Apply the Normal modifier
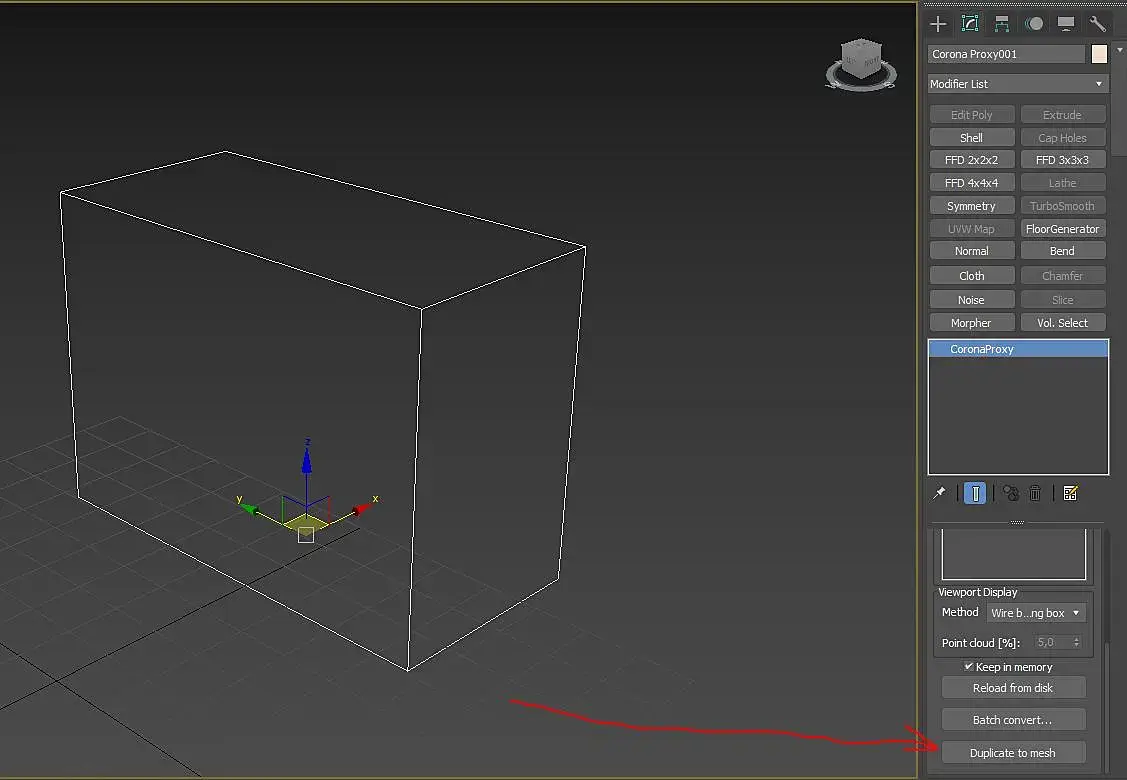 click(972, 251)
